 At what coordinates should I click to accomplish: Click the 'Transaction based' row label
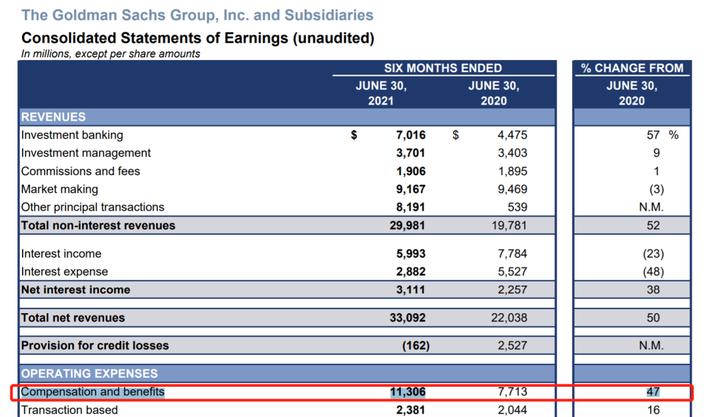coord(69,410)
